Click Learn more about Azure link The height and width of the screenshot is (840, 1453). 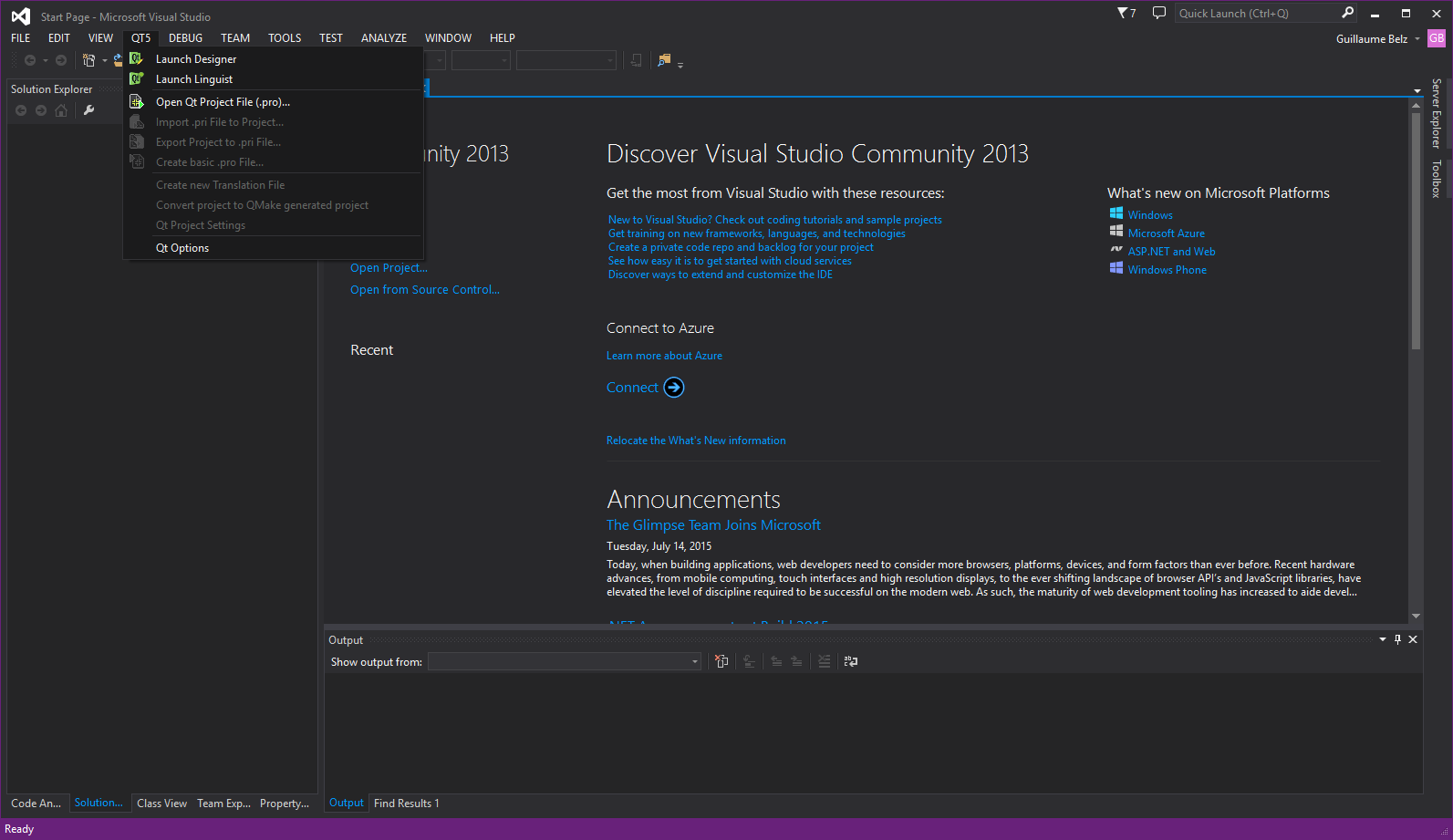tap(664, 356)
